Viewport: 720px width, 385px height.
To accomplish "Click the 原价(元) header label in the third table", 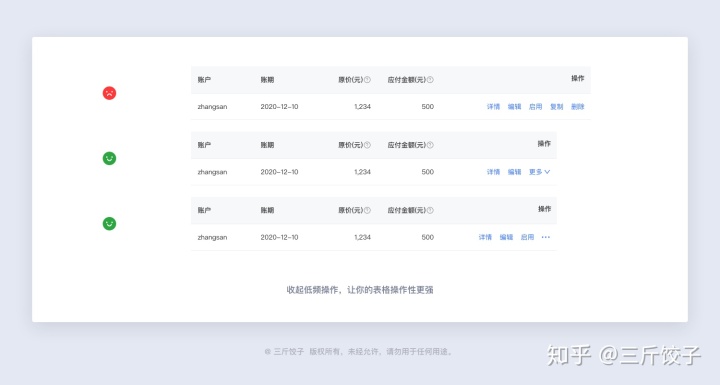I will (x=351, y=210).
